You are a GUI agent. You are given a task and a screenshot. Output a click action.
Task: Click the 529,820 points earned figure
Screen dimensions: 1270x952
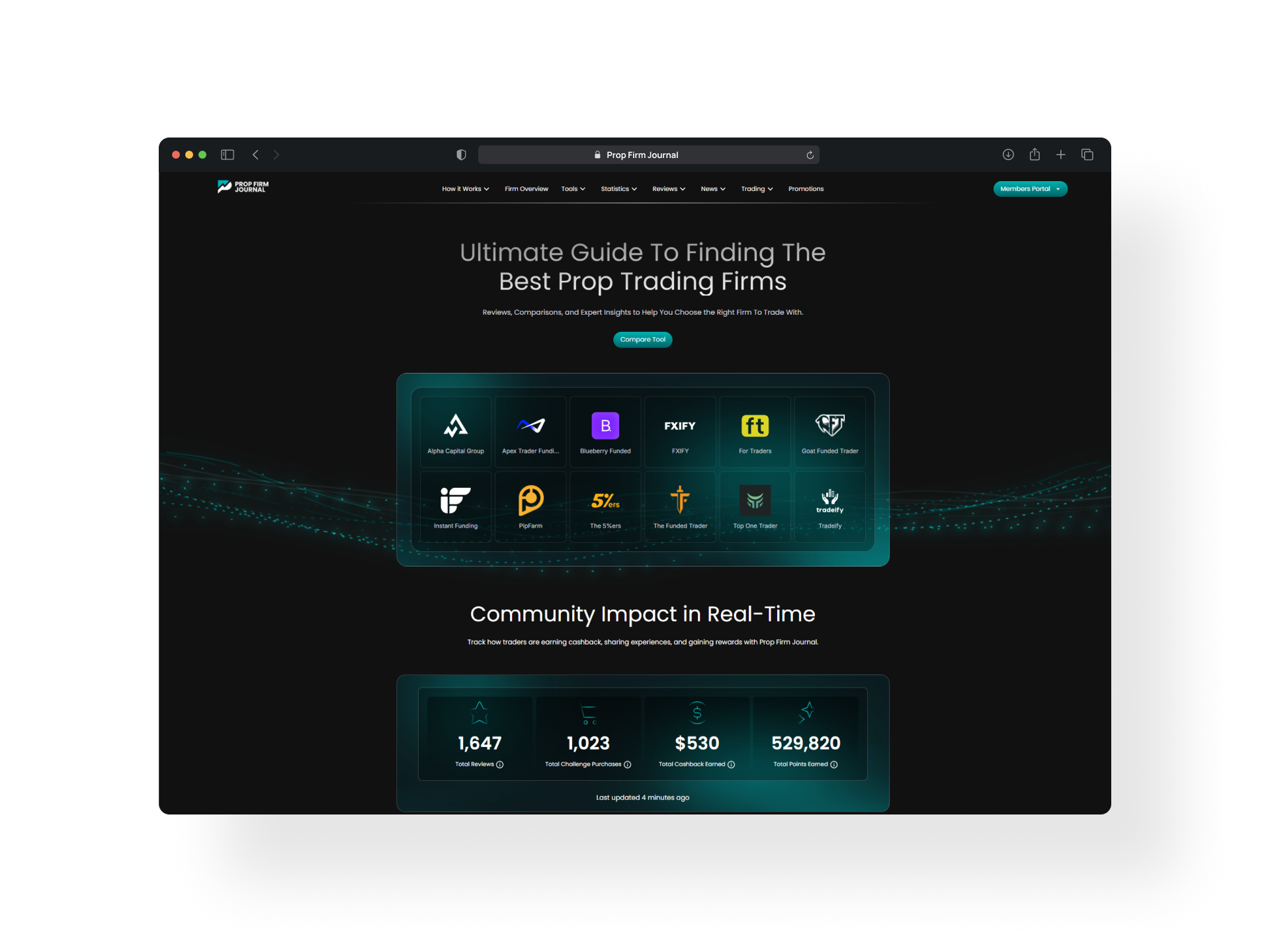pos(806,743)
